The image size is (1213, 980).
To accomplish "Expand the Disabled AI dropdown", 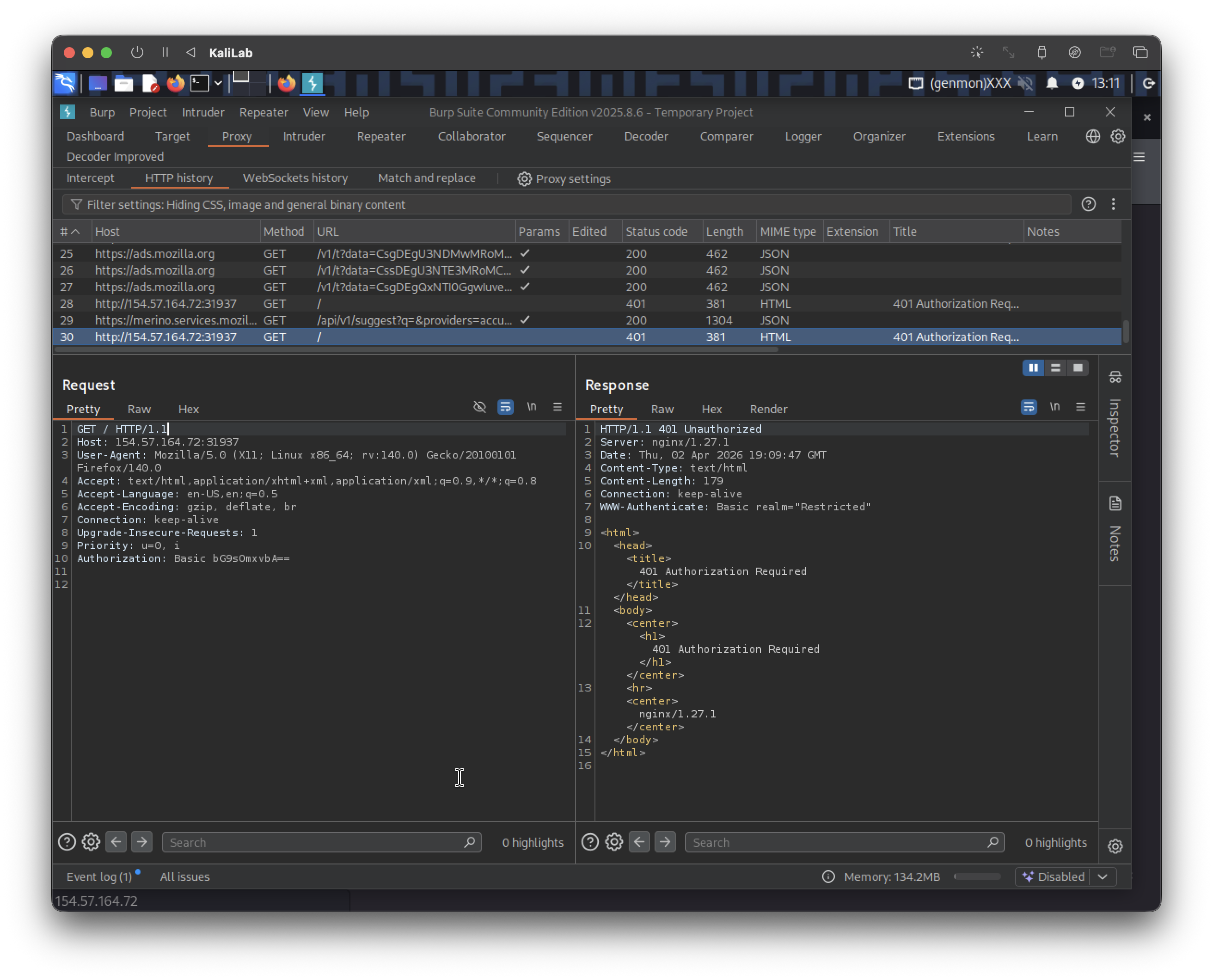I will tap(1103, 877).
